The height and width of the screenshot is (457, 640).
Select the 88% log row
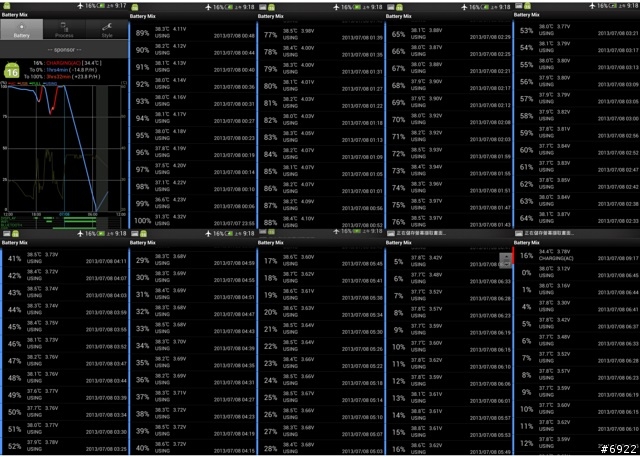tap(321, 222)
